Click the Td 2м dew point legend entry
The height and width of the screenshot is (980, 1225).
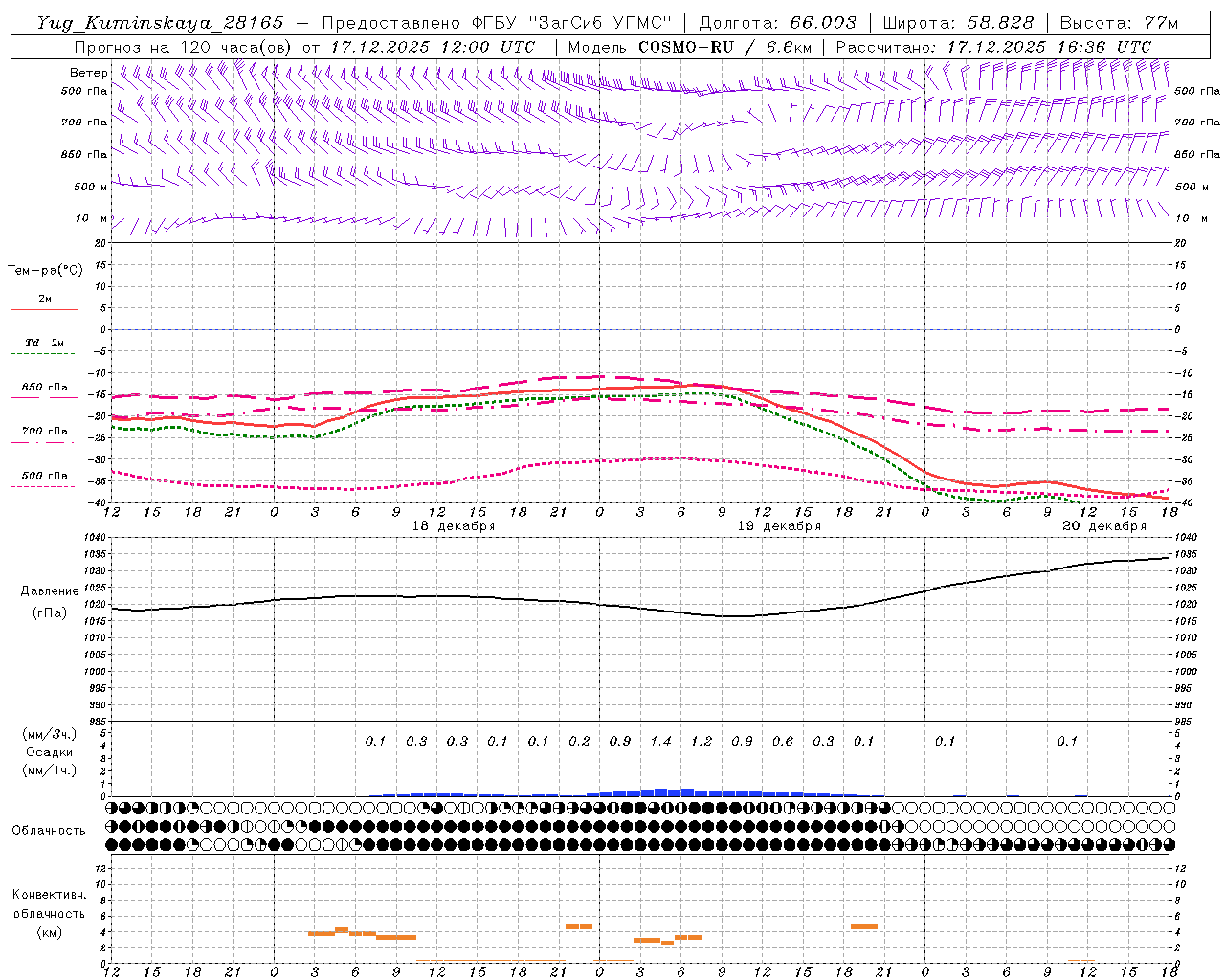[x=45, y=343]
